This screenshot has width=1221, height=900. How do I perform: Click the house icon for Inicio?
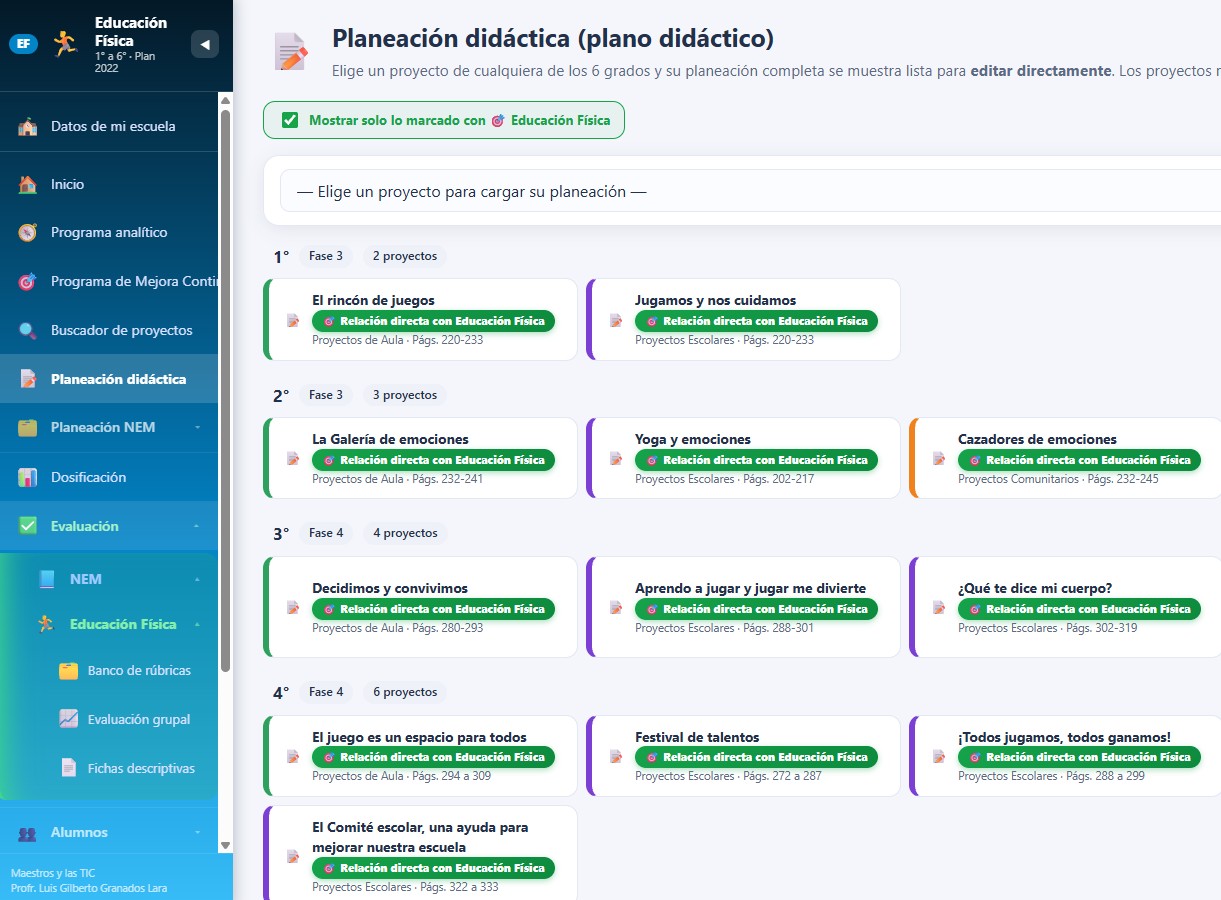coord(28,185)
